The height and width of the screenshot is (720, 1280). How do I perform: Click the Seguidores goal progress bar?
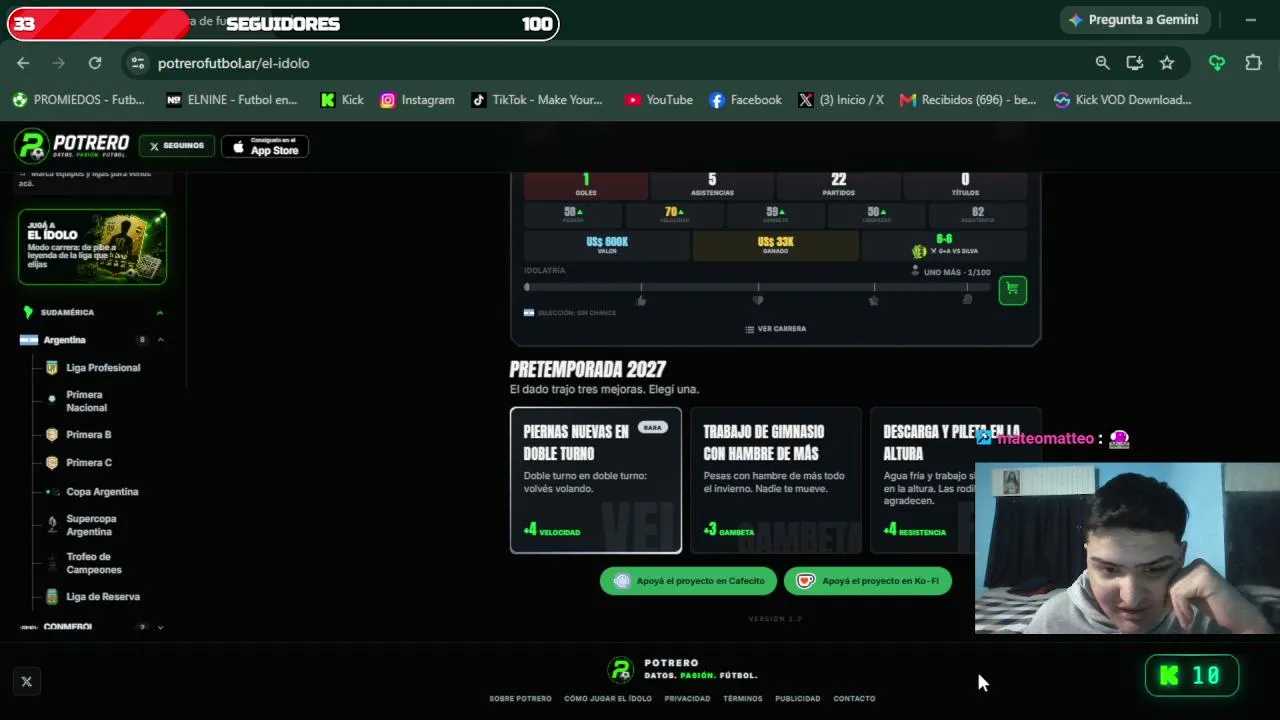(x=283, y=24)
